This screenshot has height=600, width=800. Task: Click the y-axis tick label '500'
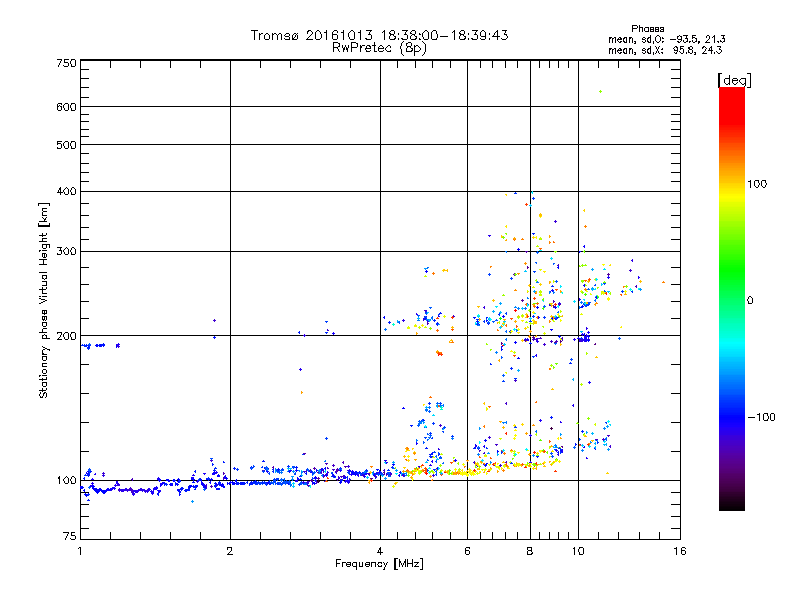pos(66,145)
